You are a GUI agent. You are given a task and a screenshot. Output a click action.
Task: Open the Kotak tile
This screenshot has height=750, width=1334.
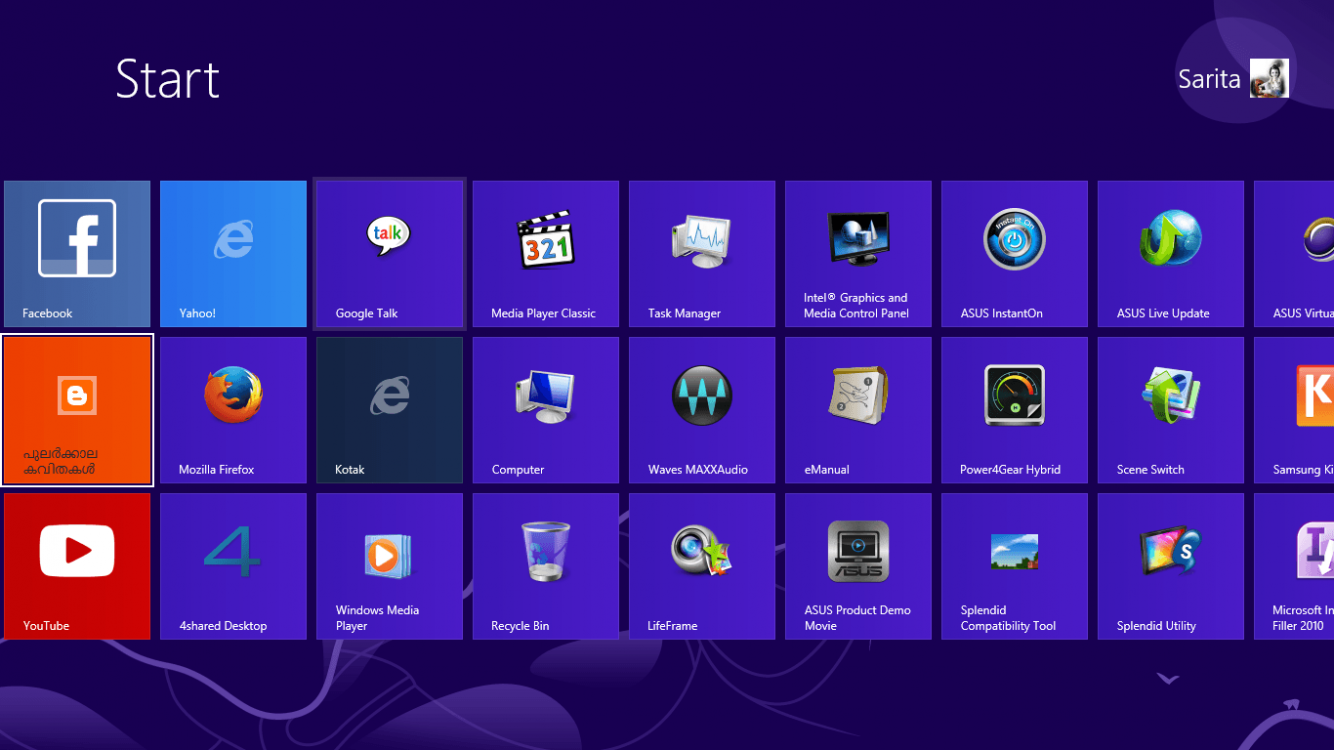tap(390, 410)
